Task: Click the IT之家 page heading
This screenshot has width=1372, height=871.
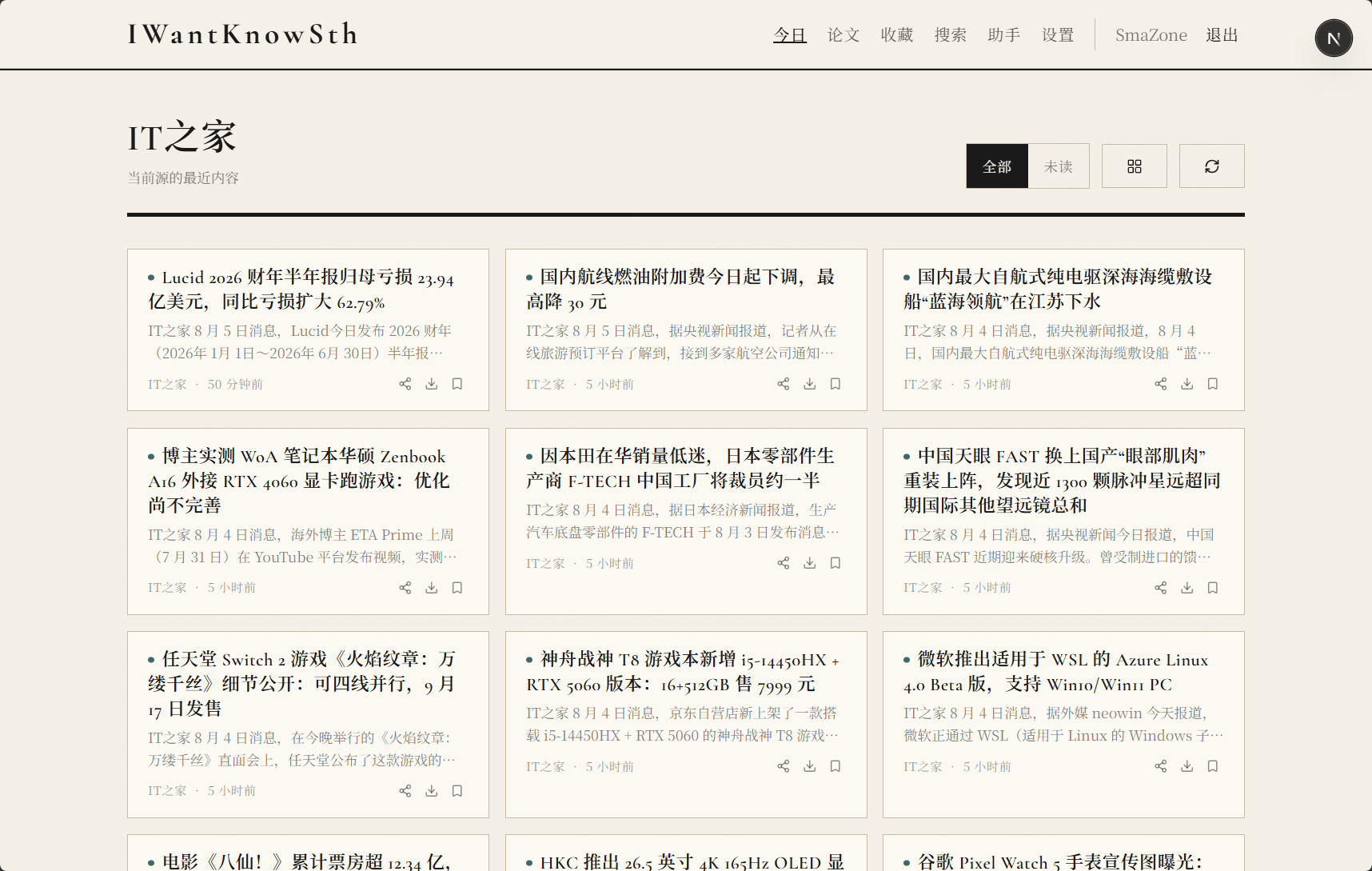Action: pos(182,137)
